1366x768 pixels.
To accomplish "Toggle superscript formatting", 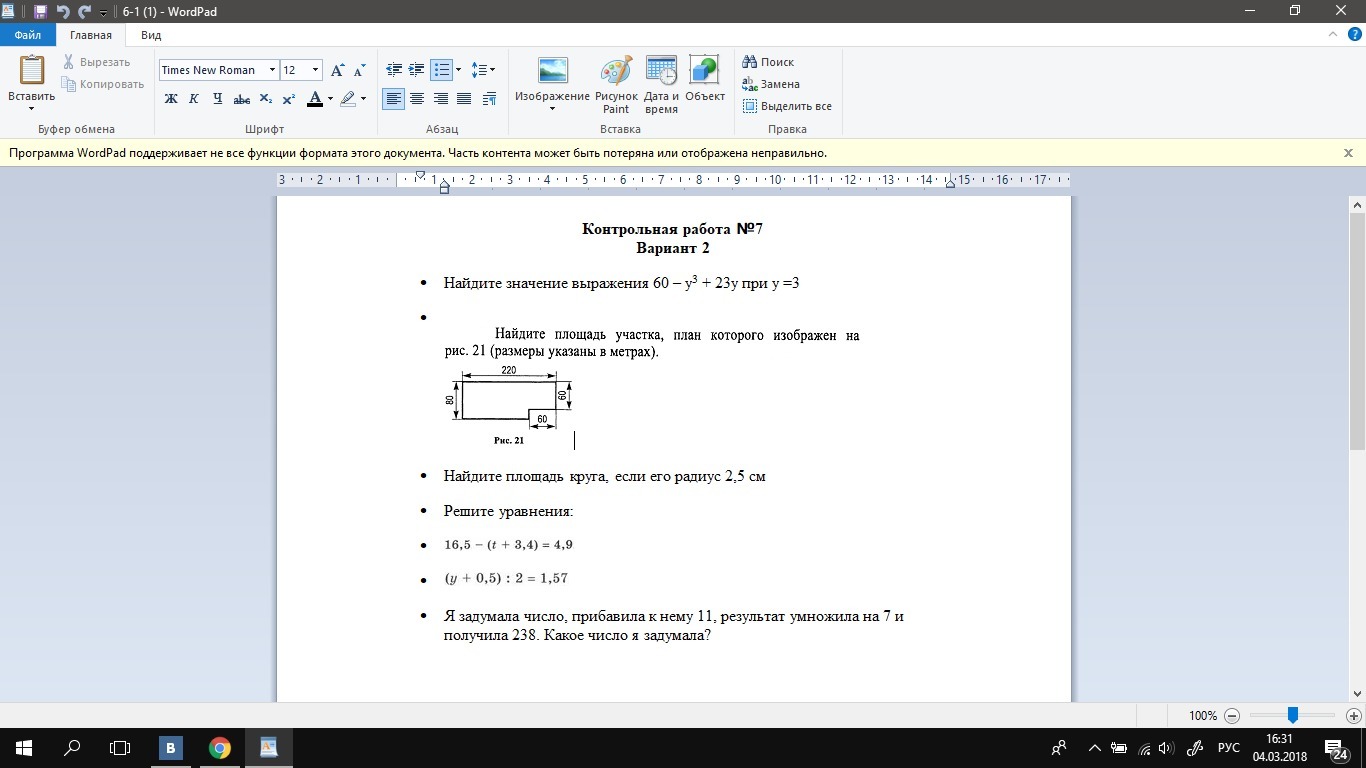I will [289, 99].
